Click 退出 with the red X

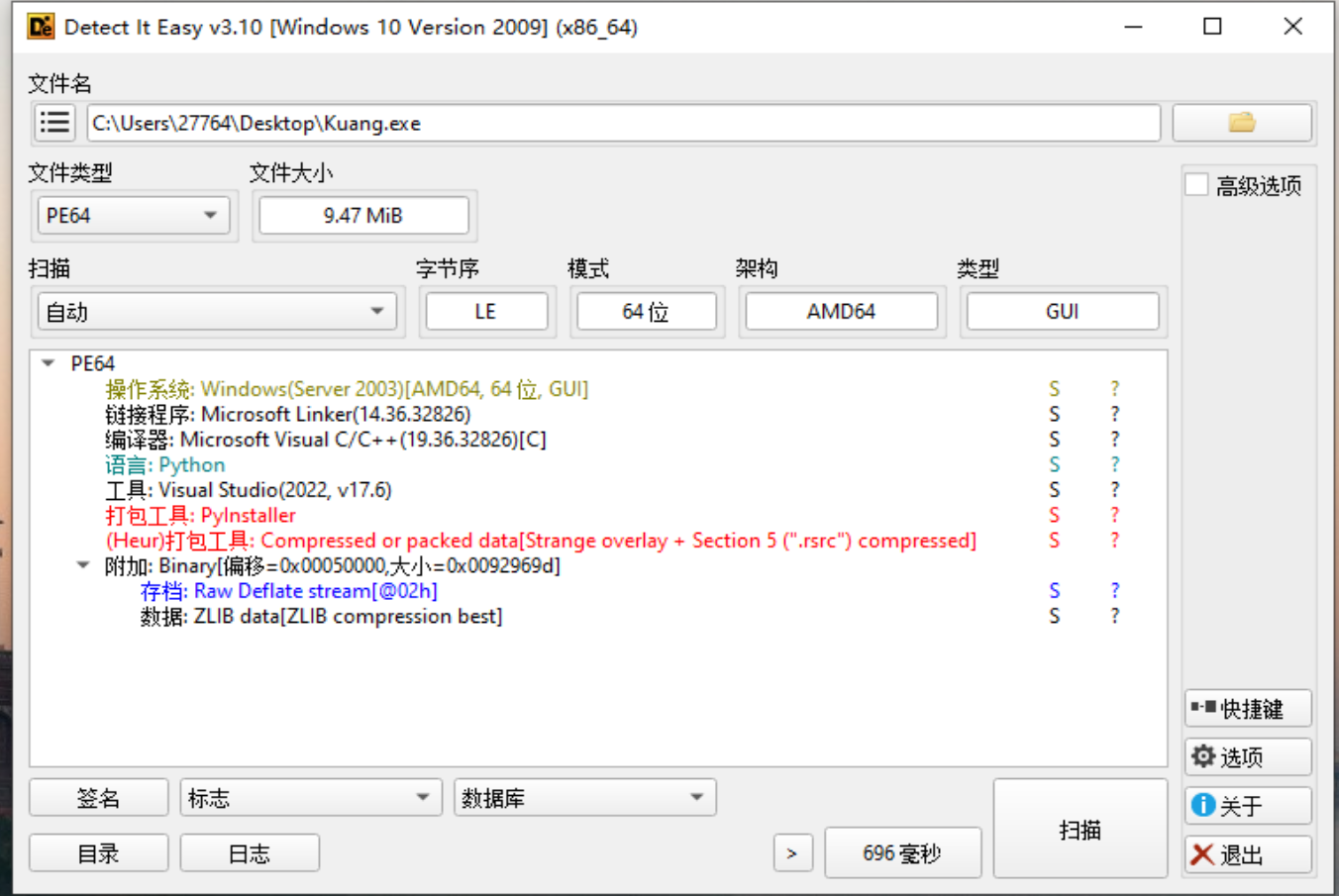[1248, 854]
